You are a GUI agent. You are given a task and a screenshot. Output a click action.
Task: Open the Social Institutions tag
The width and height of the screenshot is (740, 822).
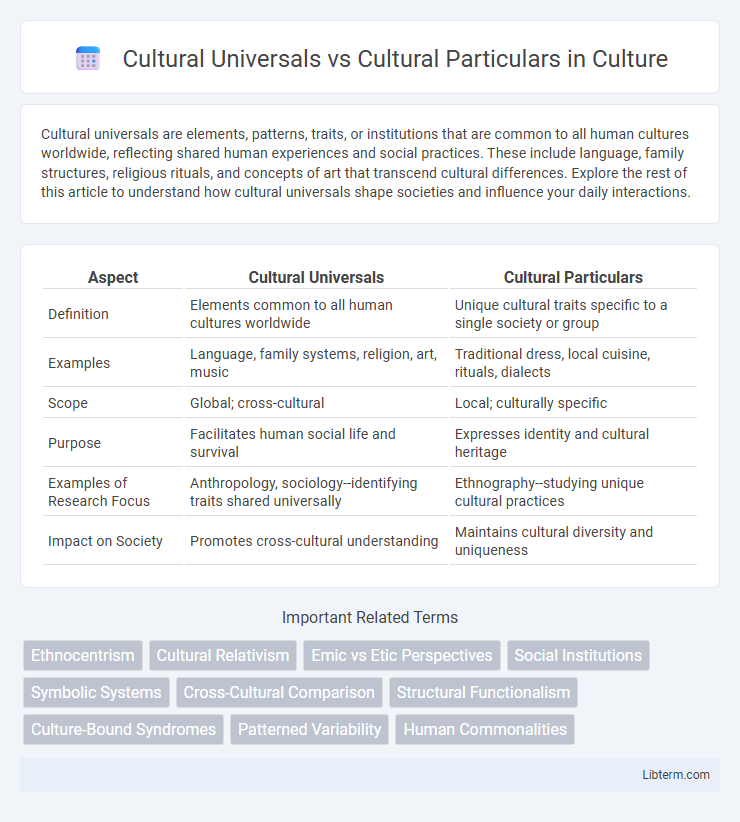click(578, 655)
